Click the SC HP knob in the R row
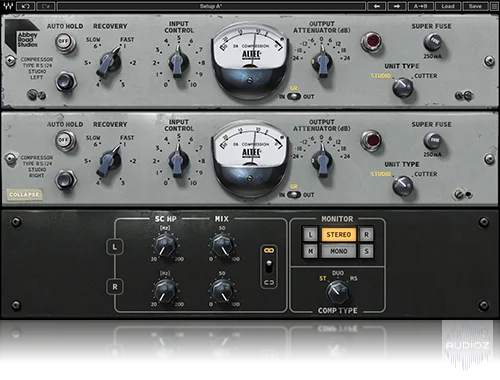 click(165, 291)
